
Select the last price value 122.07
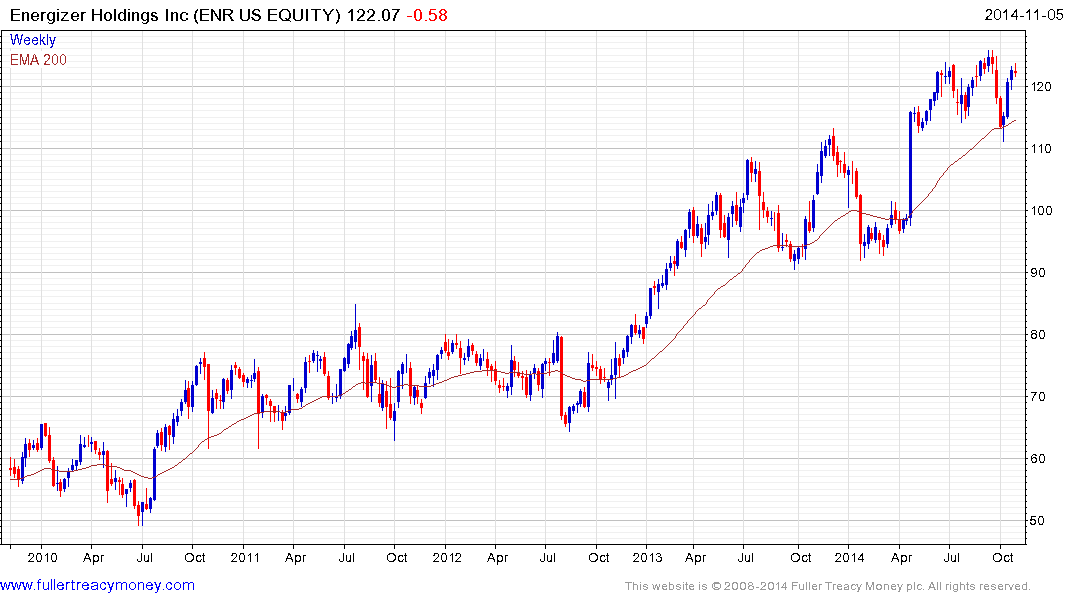tap(372, 15)
